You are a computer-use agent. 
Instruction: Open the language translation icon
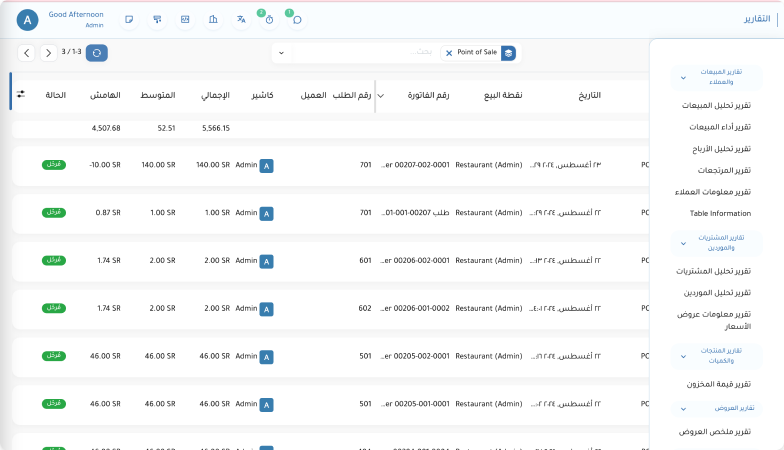(241, 20)
